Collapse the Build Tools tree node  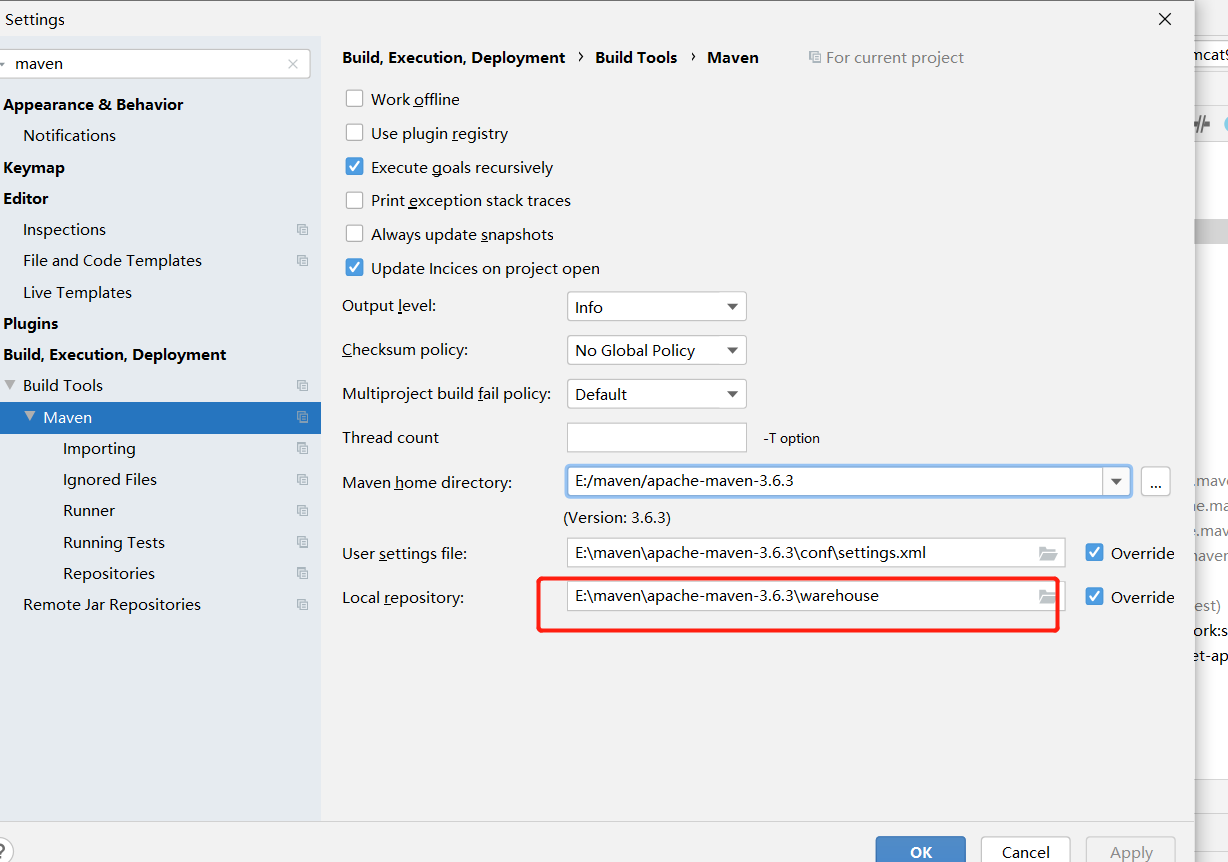(x=10, y=386)
